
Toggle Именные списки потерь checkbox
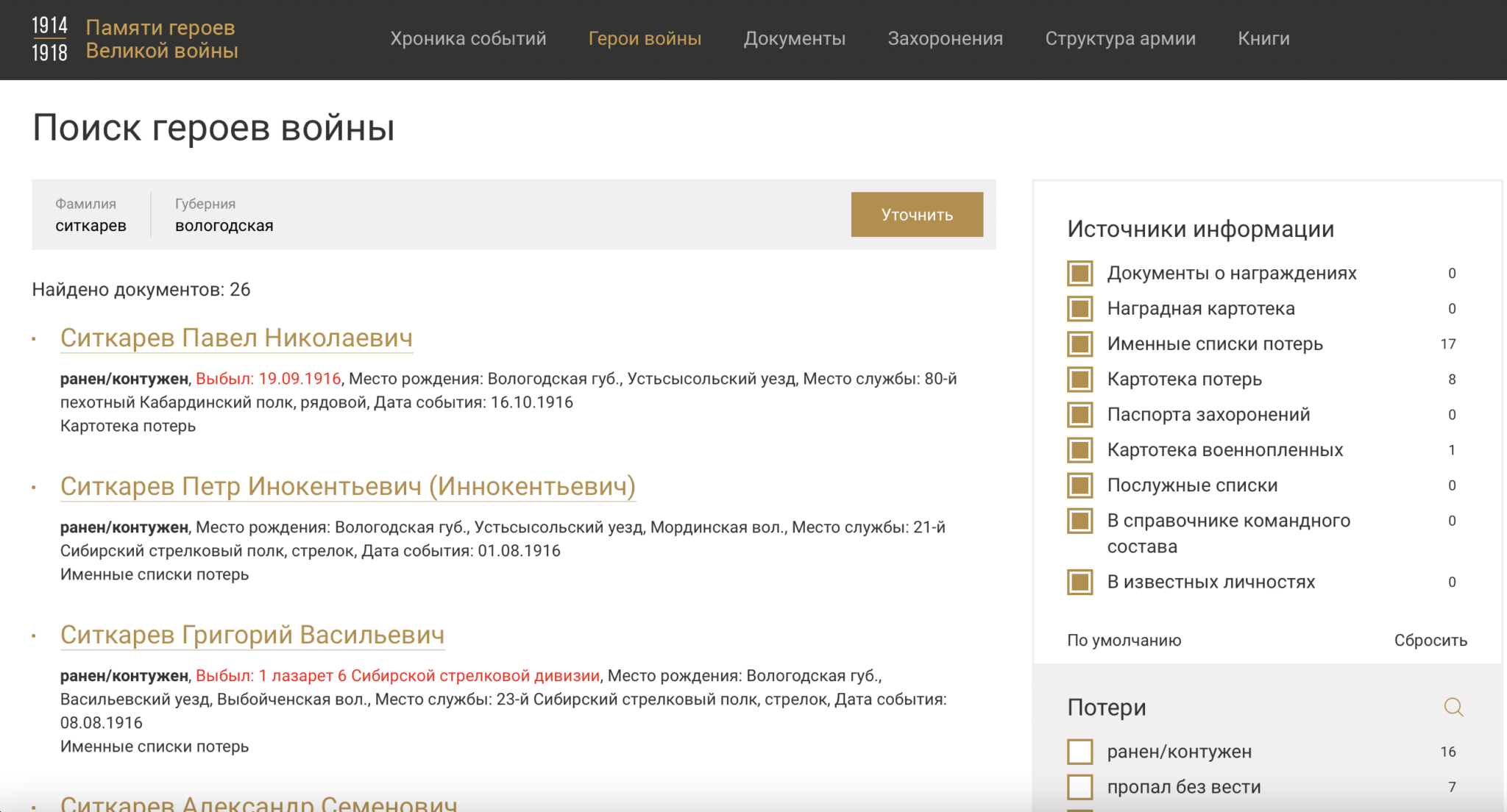click(x=1079, y=343)
